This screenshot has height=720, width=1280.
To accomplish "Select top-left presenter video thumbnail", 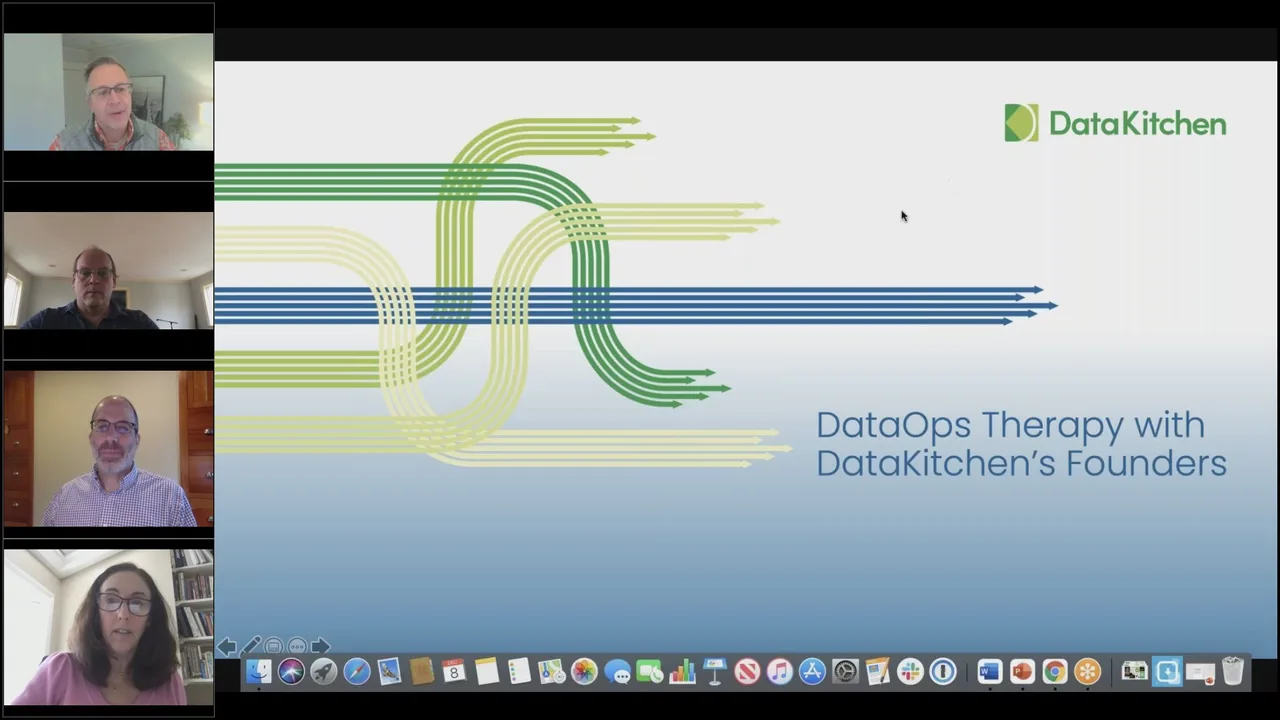I will [108, 92].
